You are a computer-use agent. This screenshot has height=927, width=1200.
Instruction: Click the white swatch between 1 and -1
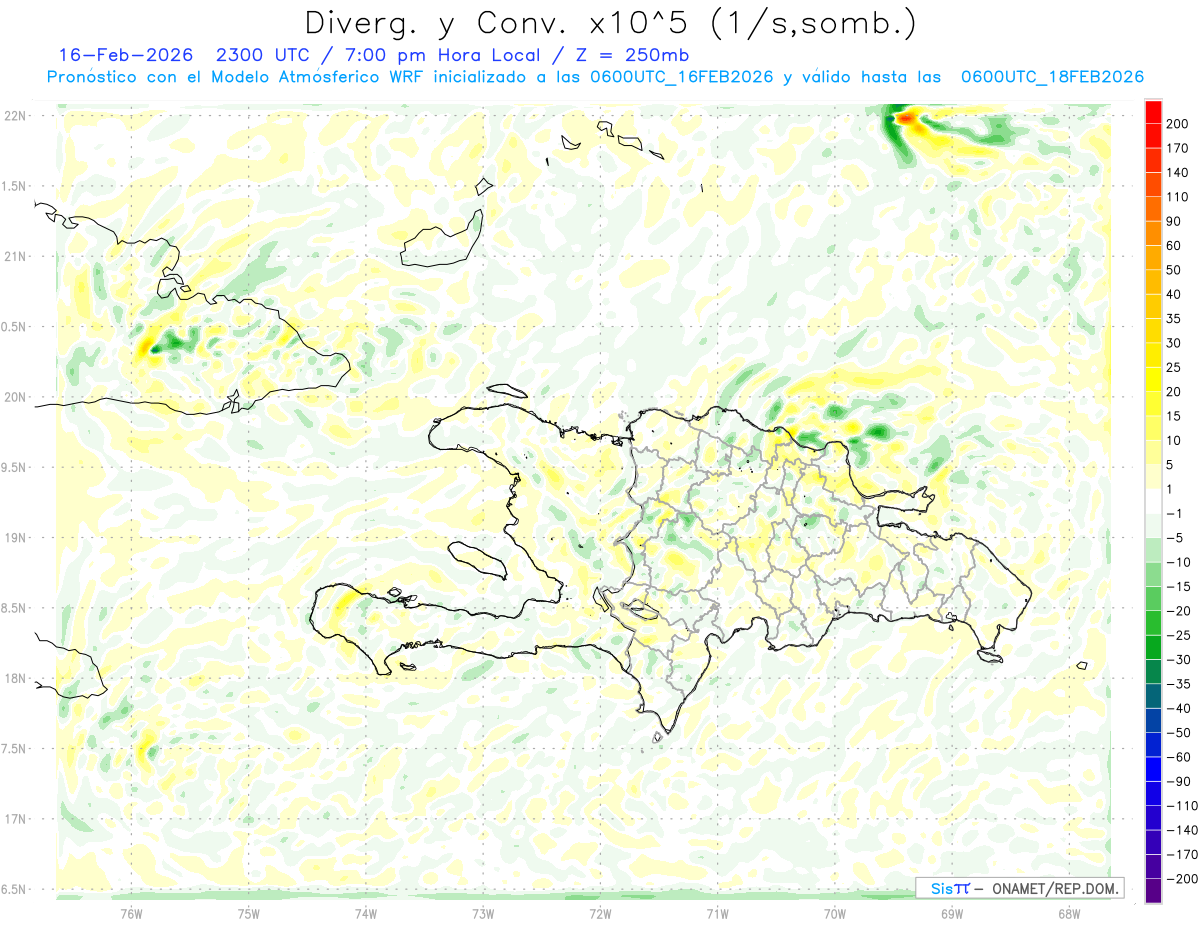tap(1153, 501)
